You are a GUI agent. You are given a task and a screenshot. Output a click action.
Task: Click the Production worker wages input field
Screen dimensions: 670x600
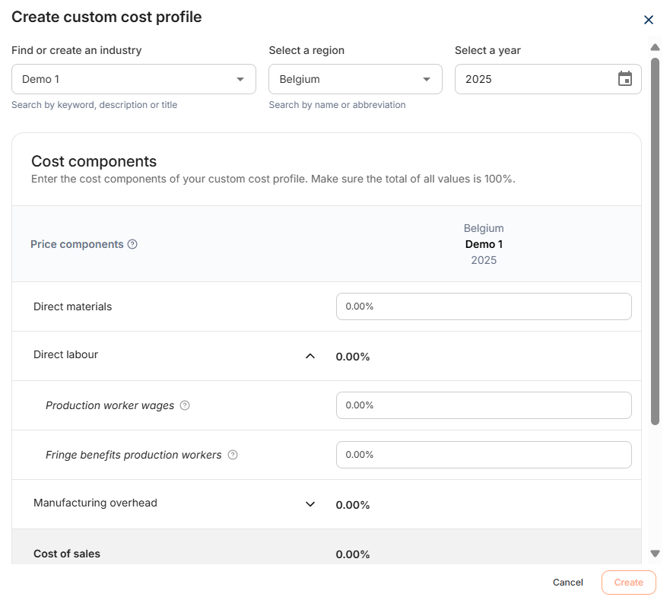click(483, 406)
